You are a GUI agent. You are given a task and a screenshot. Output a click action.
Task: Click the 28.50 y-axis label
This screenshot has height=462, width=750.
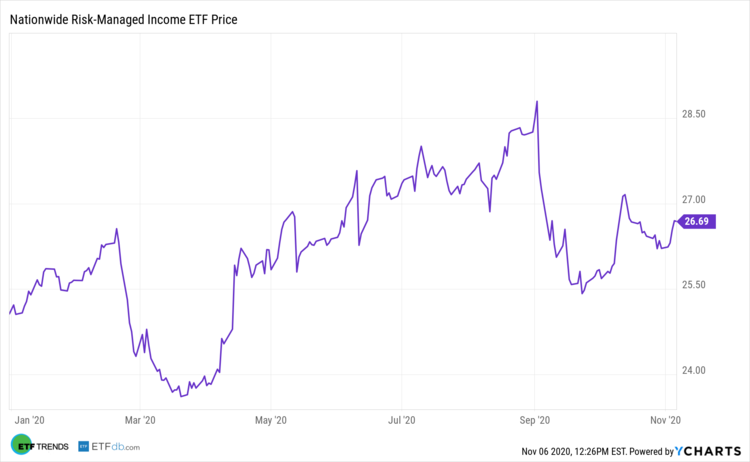click(x=693, y=115)
